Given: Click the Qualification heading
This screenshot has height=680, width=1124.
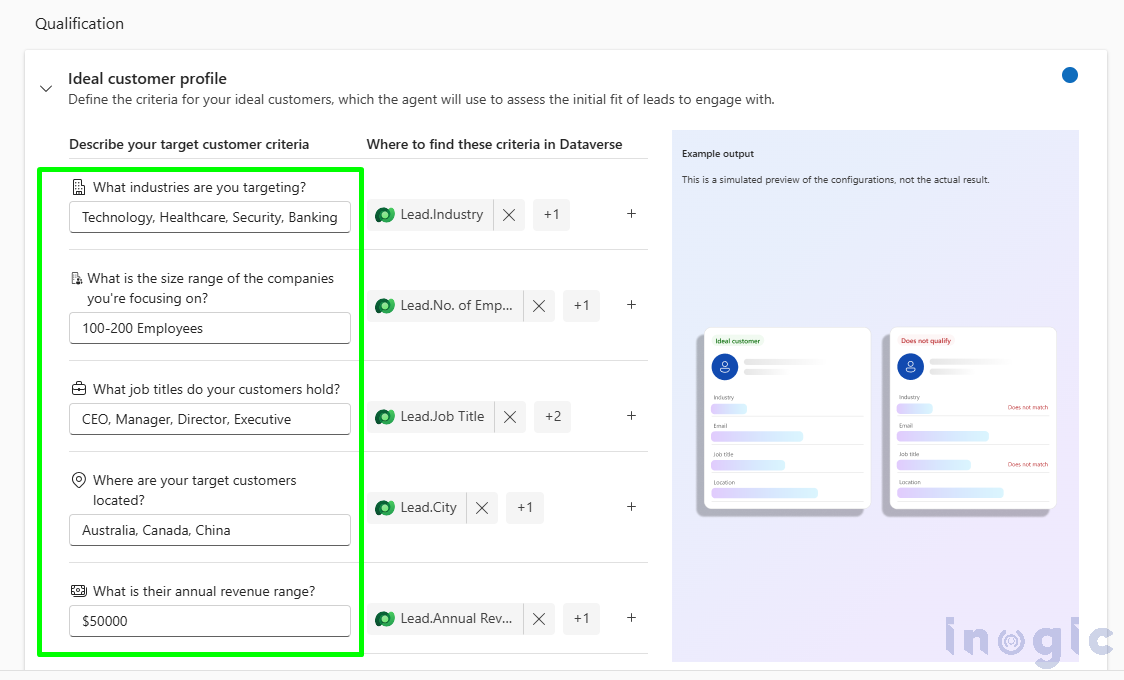Looking at the screenshot, I should (x=80, y=24).
